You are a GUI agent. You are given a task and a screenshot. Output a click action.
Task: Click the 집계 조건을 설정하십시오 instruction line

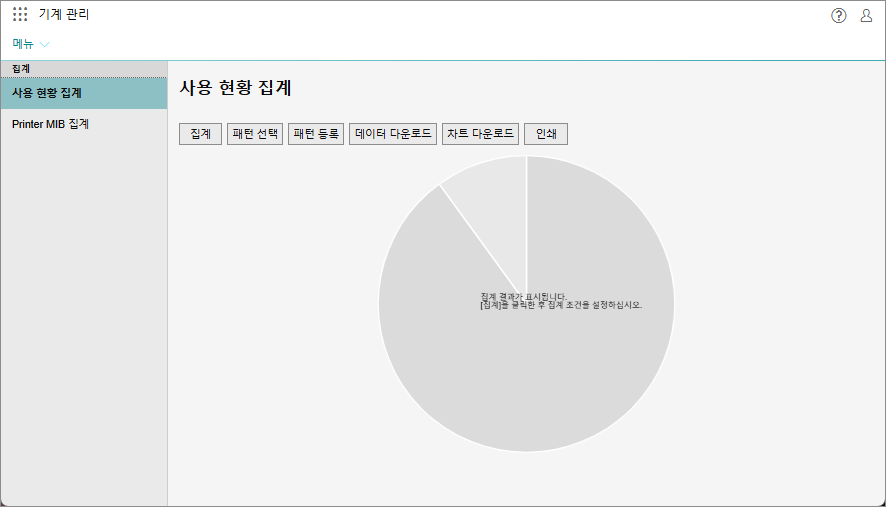pos(561,305)
